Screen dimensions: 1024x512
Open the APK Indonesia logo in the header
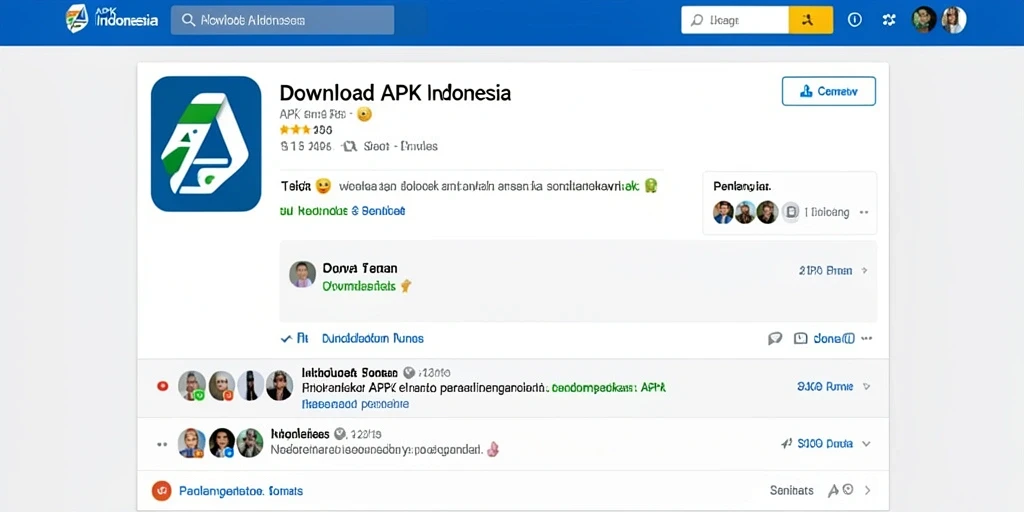pos(112,18)
